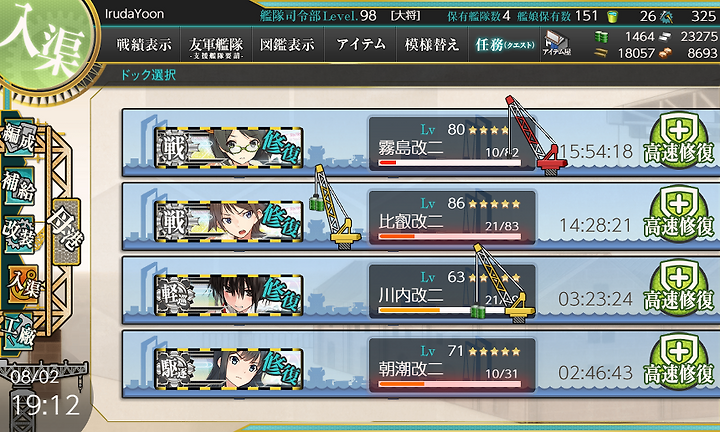Select the 補給 resupply side icon
Viewport: 720px width, 432px height.
click(18, 186)
